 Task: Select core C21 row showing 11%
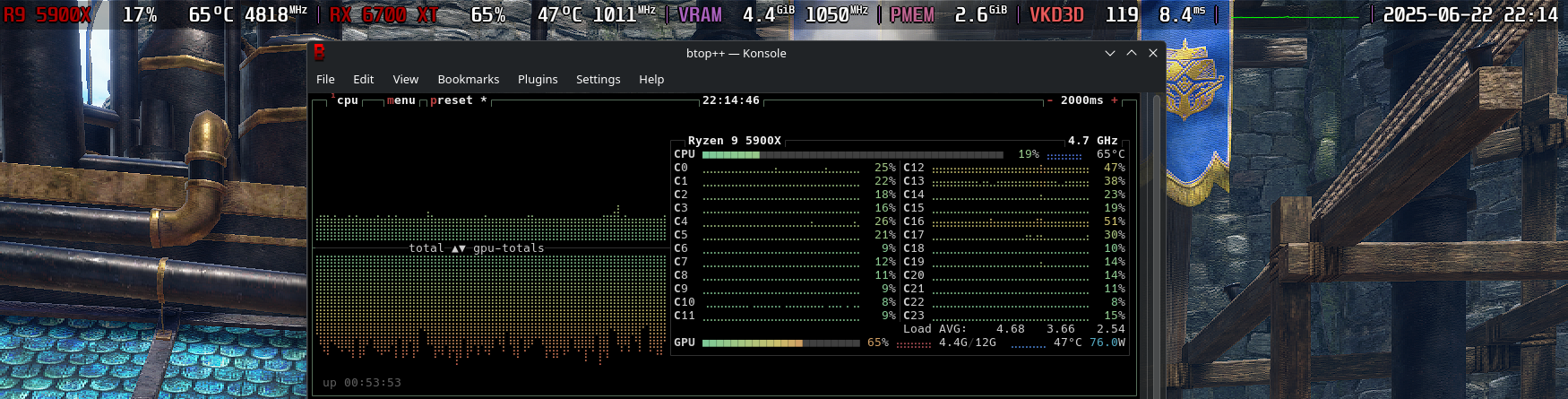click(x=1014, y=289)
